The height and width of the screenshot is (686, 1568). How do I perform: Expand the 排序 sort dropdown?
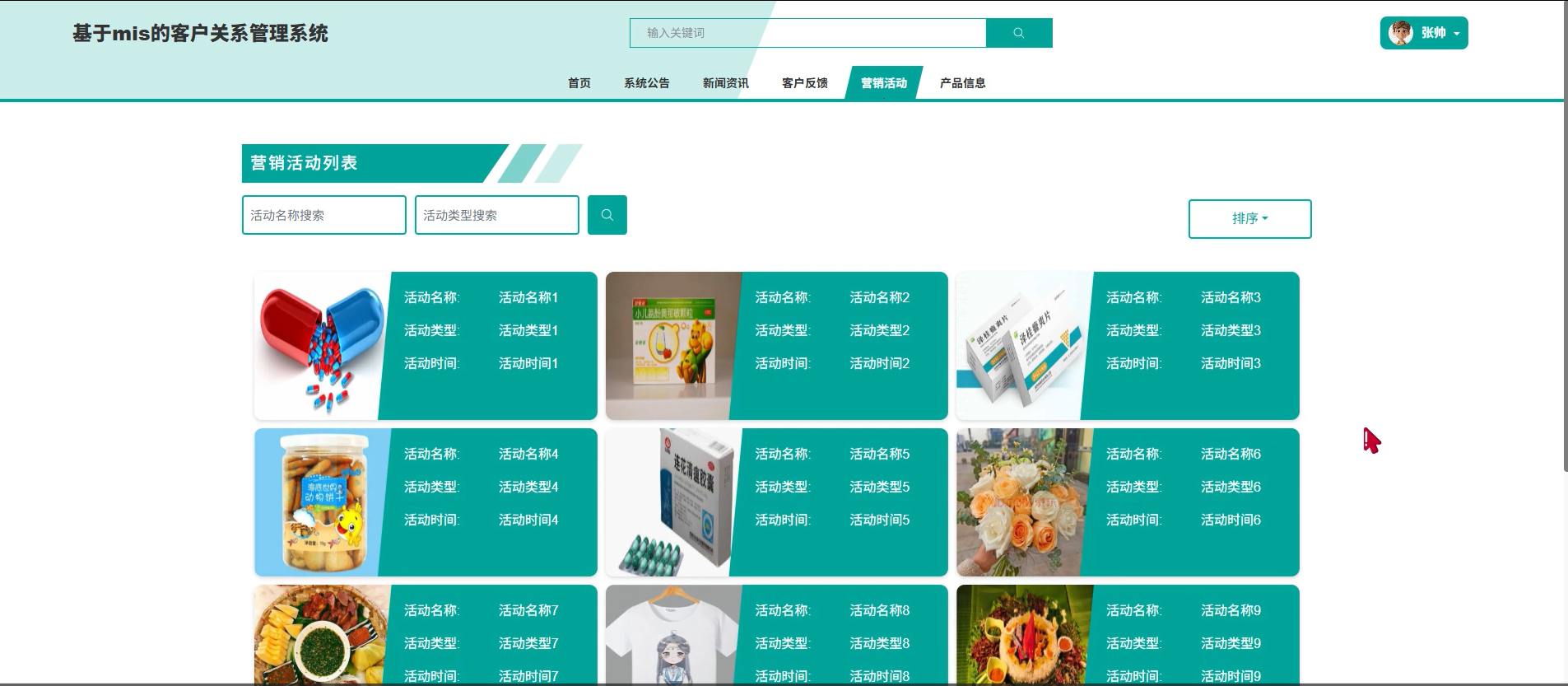[x=1249, y=219]
